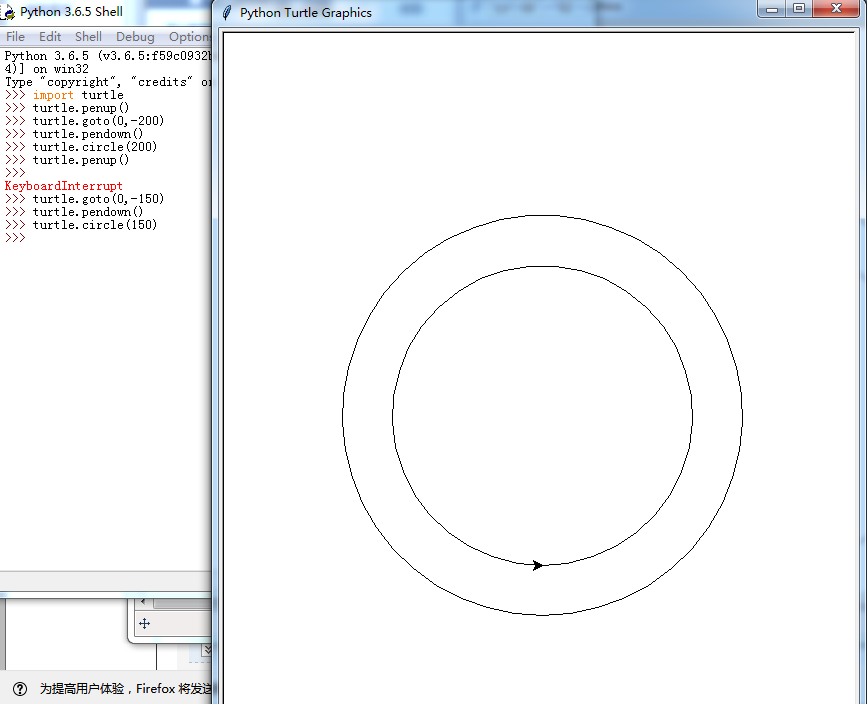
Task: Click the turtle.circle(200) command line
Action: [x=95, y=147]
